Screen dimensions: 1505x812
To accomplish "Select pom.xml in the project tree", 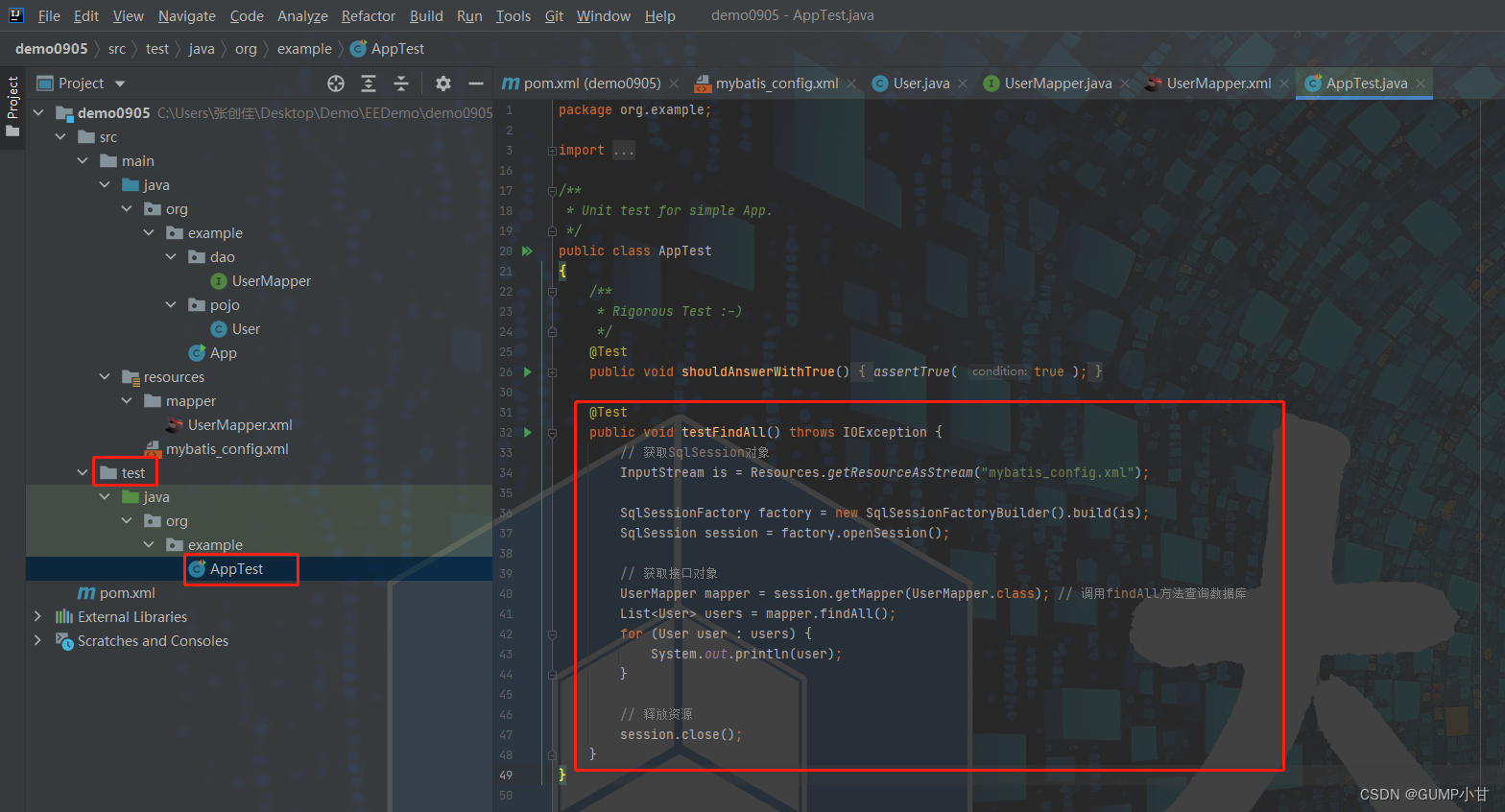I will click(116, 593).
